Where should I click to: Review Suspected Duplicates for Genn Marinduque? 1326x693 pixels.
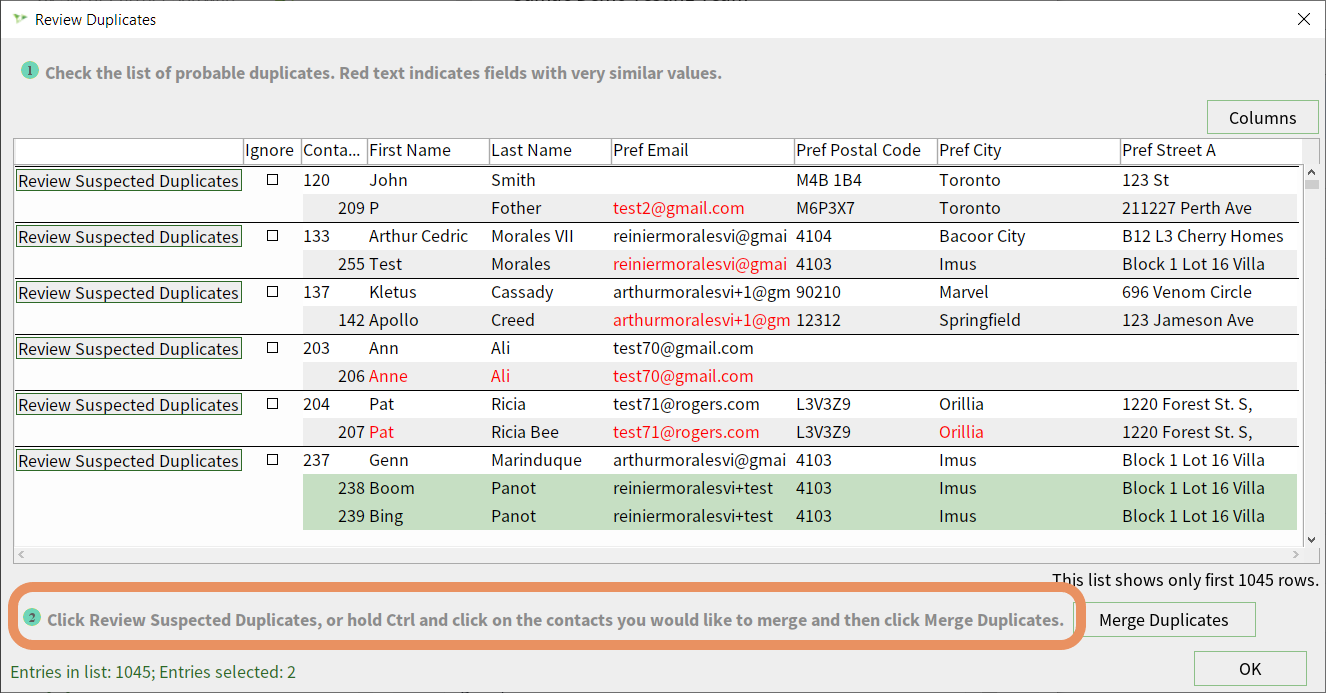point(128,461)
